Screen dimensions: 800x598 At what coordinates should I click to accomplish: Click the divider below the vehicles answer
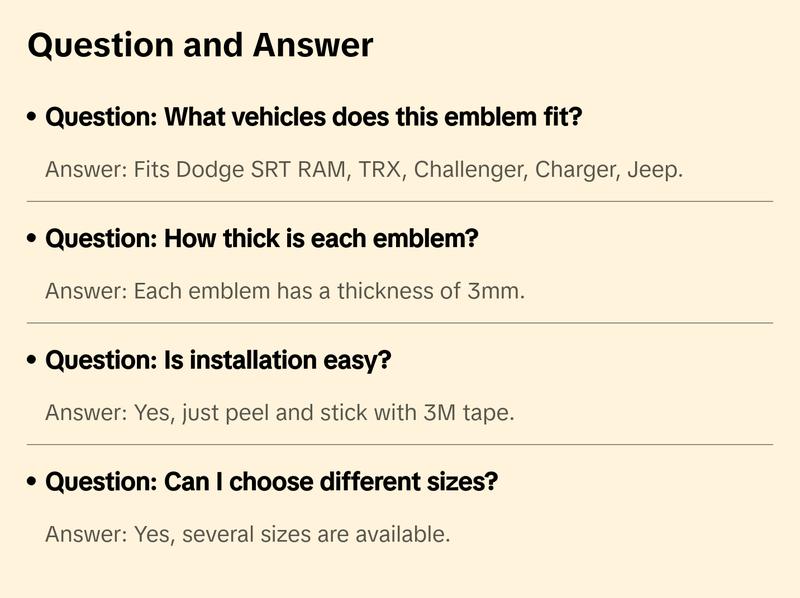click(x=400, y=201)
